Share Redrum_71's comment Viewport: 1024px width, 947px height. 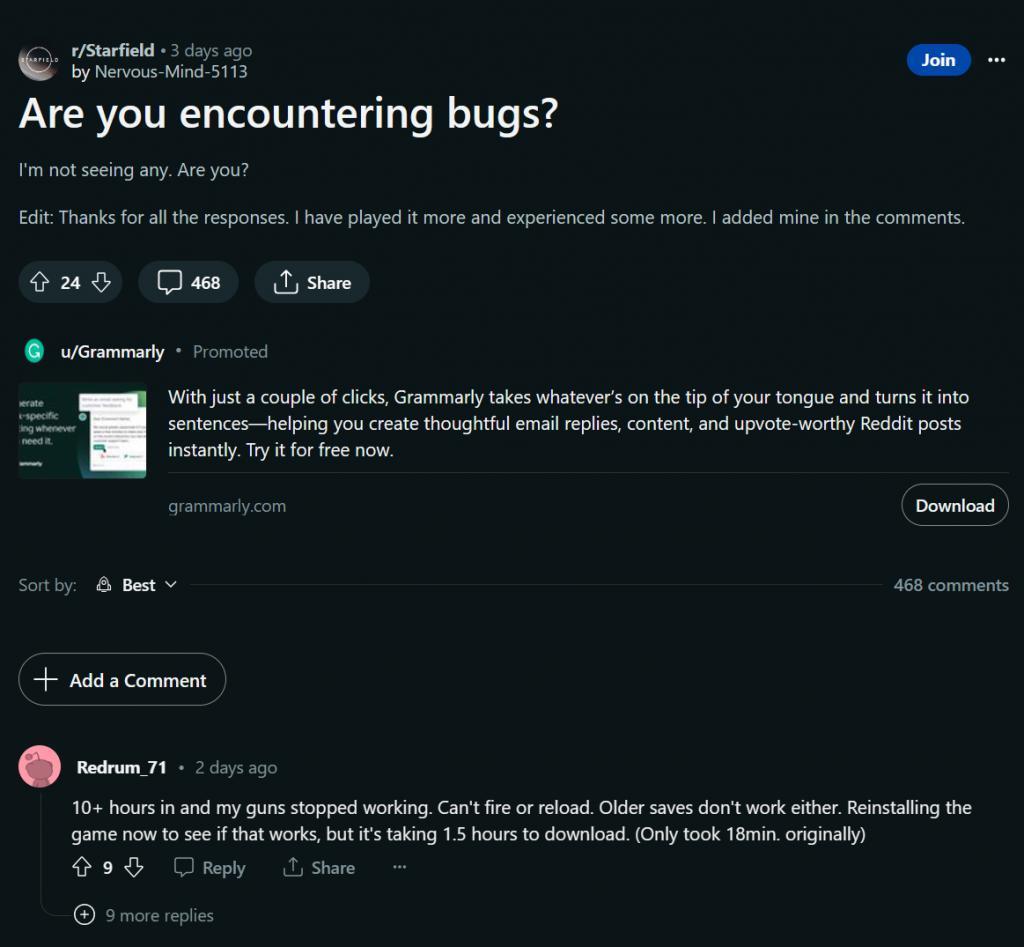[x=318, y=868]
